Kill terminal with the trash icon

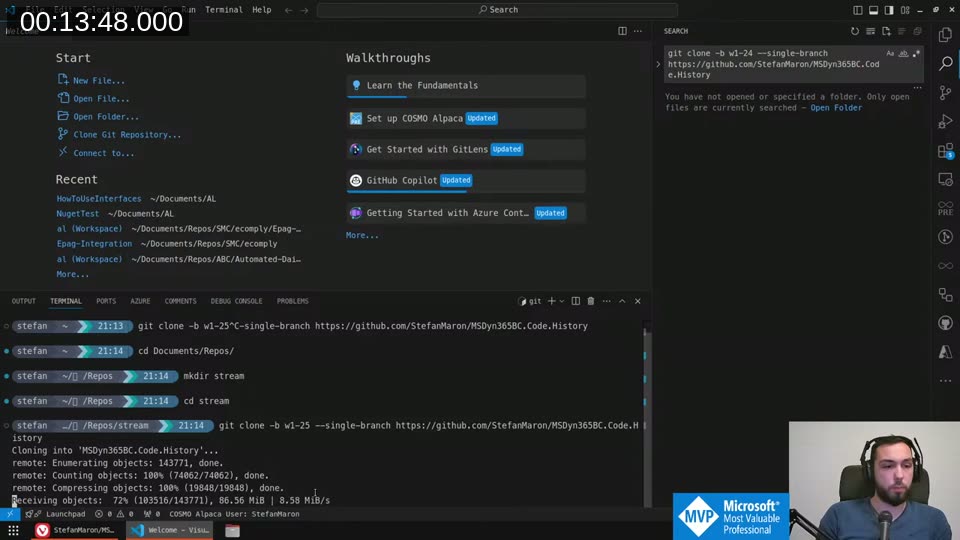tap(591, 301)
